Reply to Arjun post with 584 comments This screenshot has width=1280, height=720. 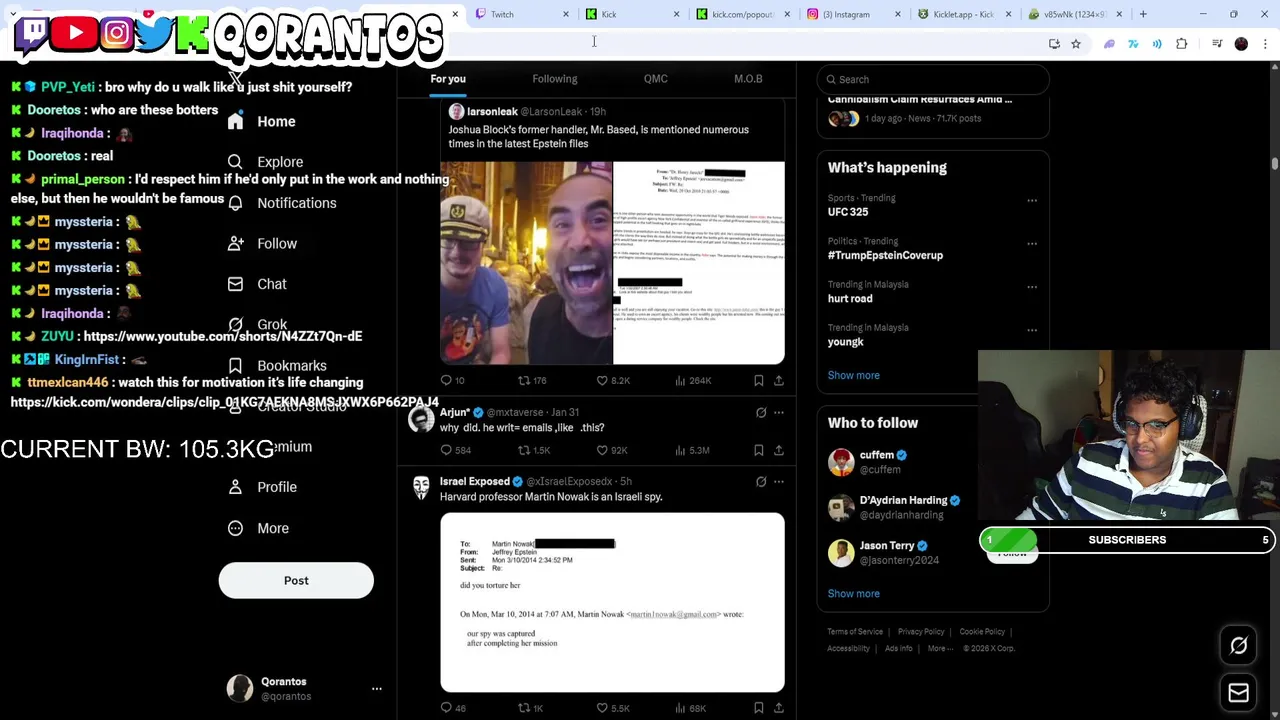(455, 450)
